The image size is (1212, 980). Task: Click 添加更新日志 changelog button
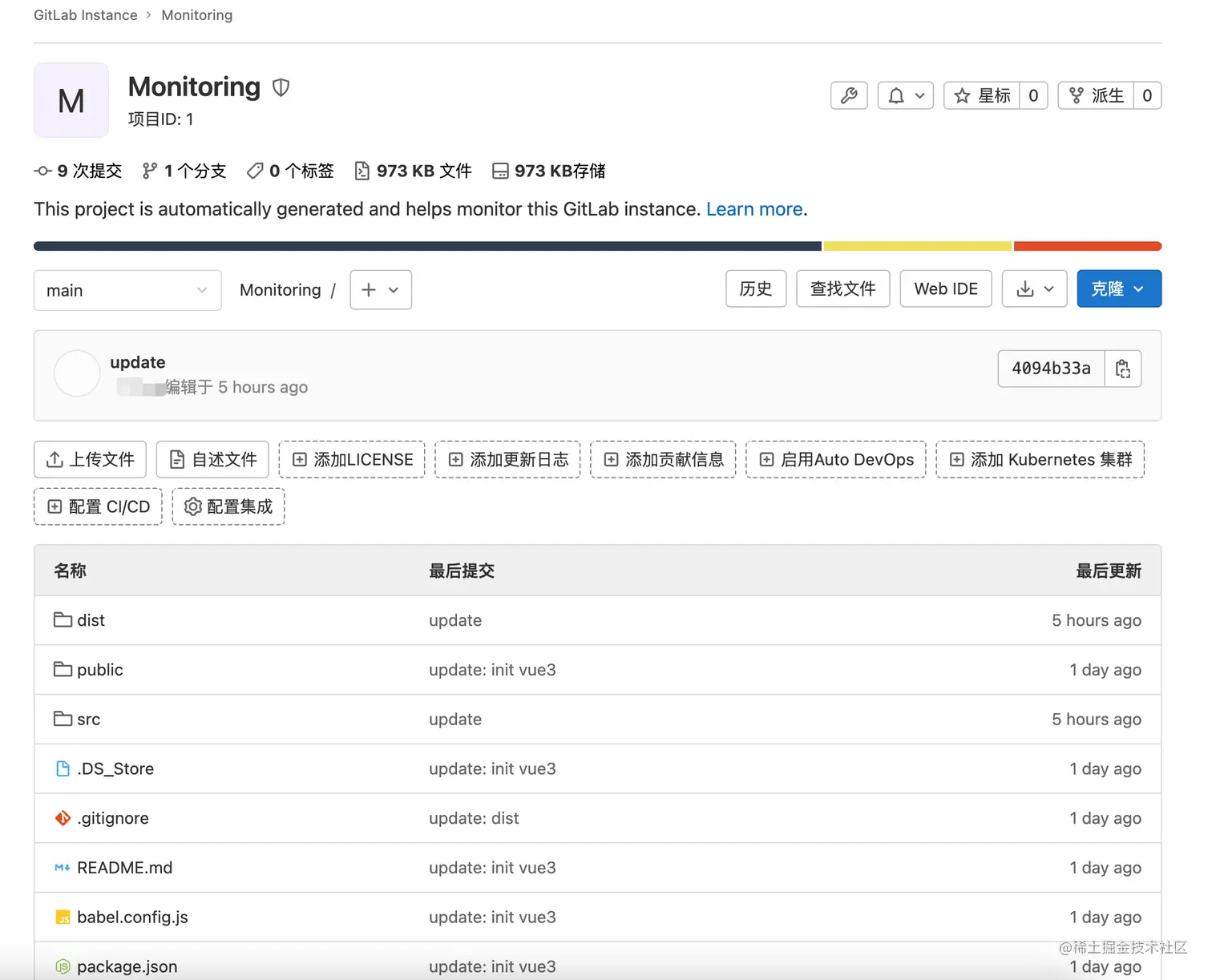tap(507, 459)
